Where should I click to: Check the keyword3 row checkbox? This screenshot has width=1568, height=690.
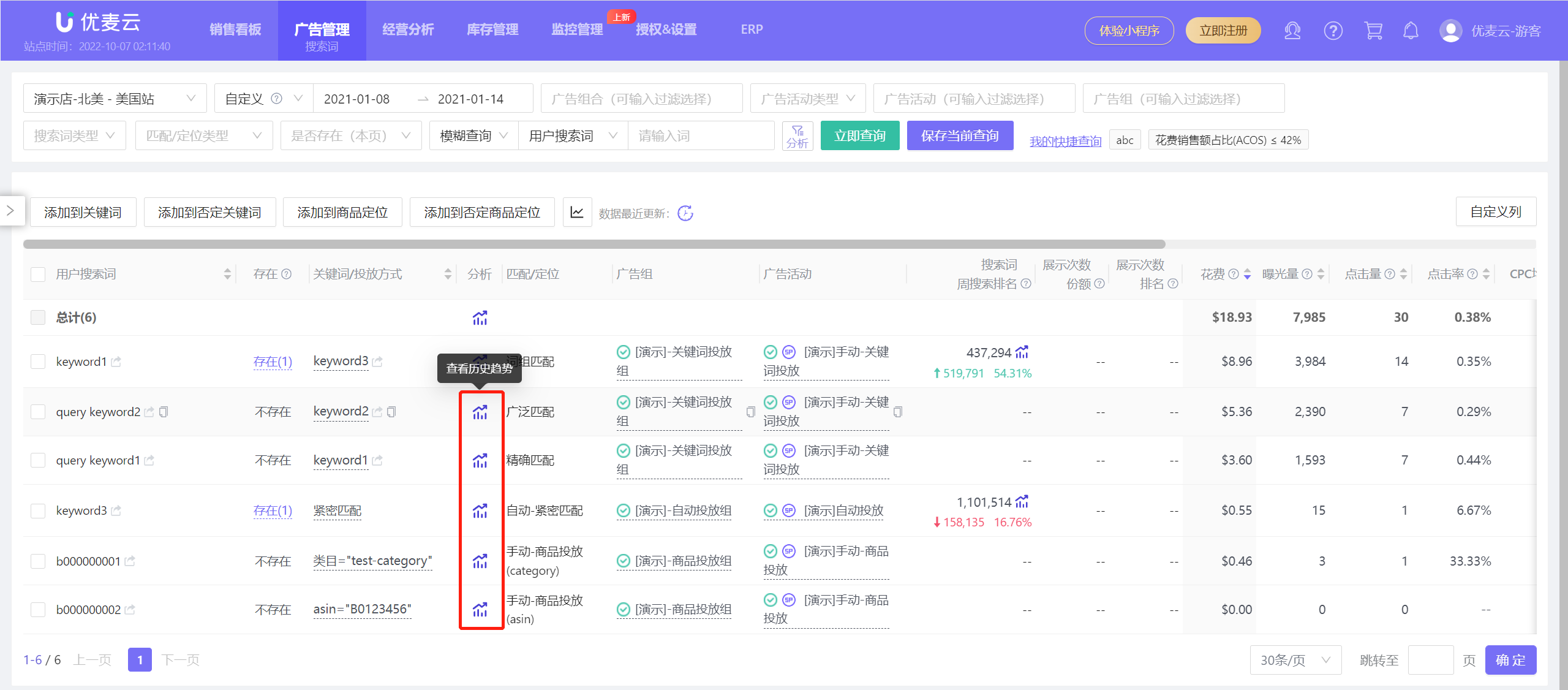[x=38, y=510]
